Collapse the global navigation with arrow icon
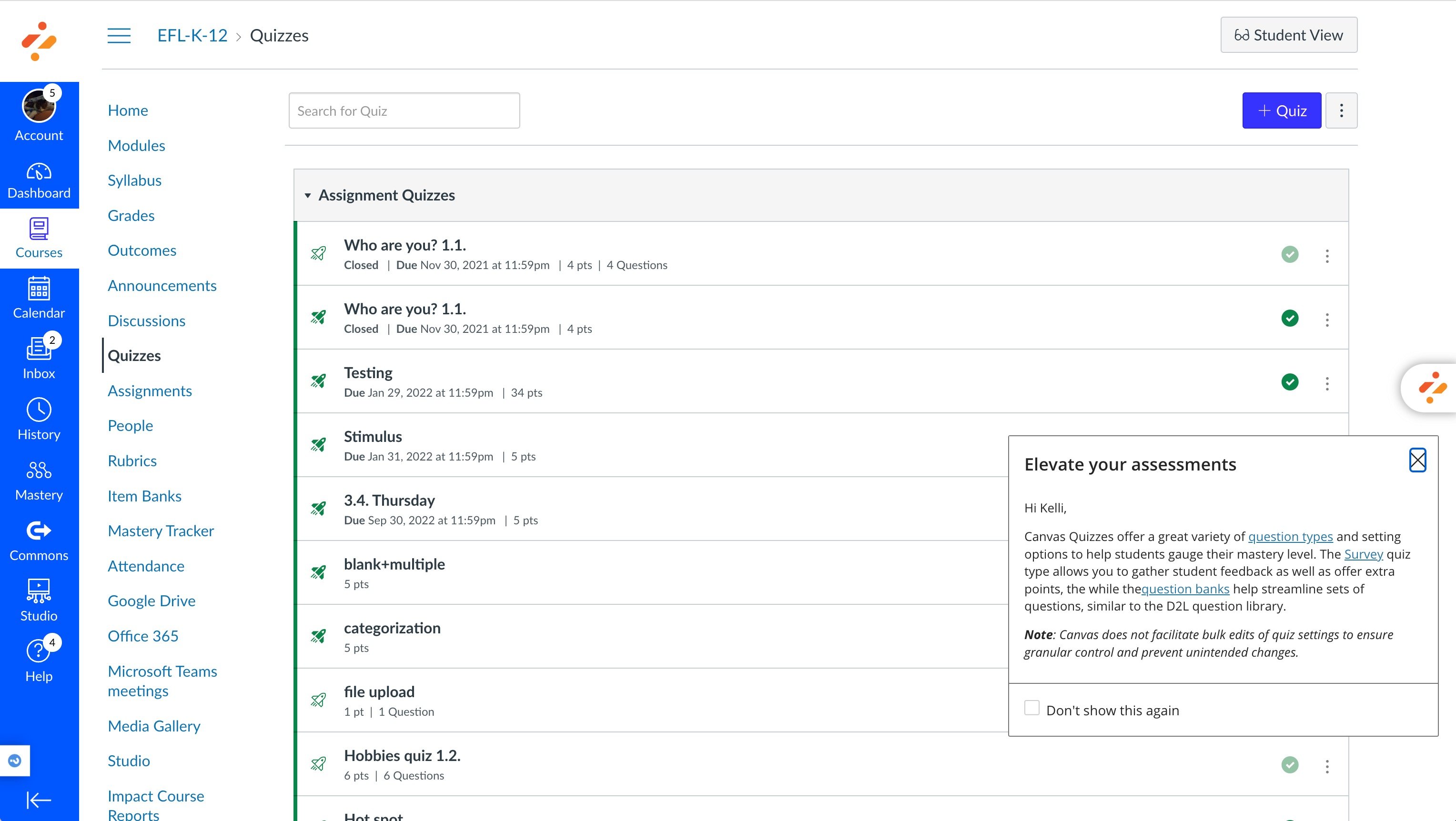The width and height of the screenshot is (1456, 821). coord(39,800)
